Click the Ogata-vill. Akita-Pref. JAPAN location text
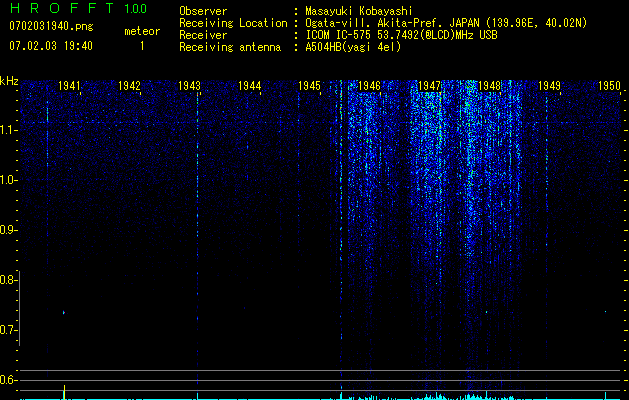 (446, 23)
